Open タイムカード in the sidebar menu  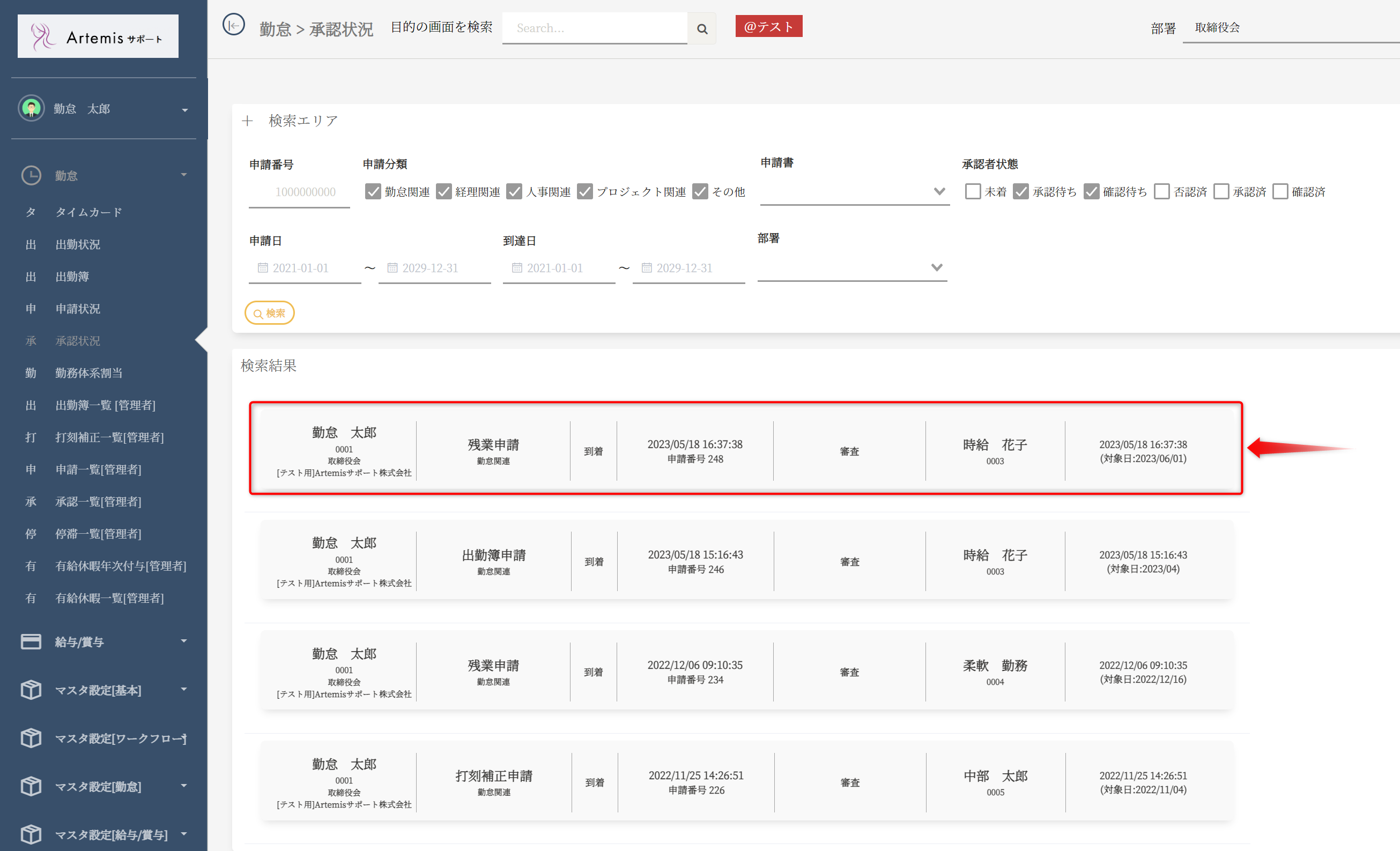tap(88, 212)
